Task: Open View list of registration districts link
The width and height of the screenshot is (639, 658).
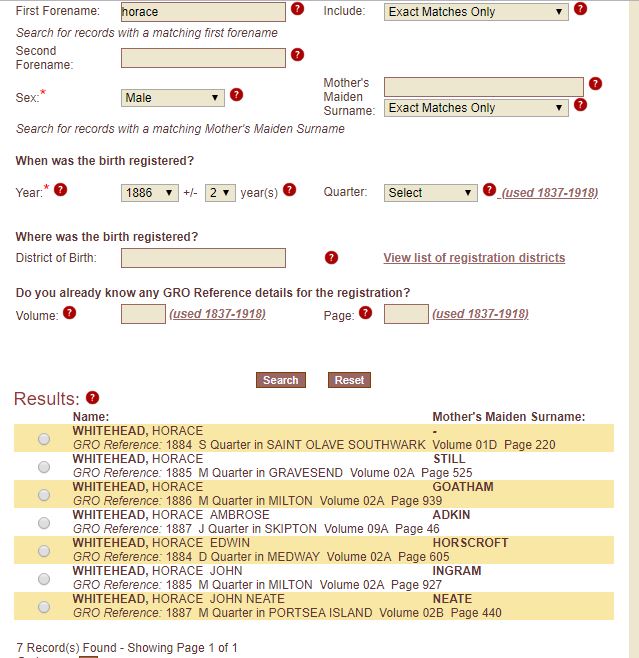Action: click(x=474, y=258)
